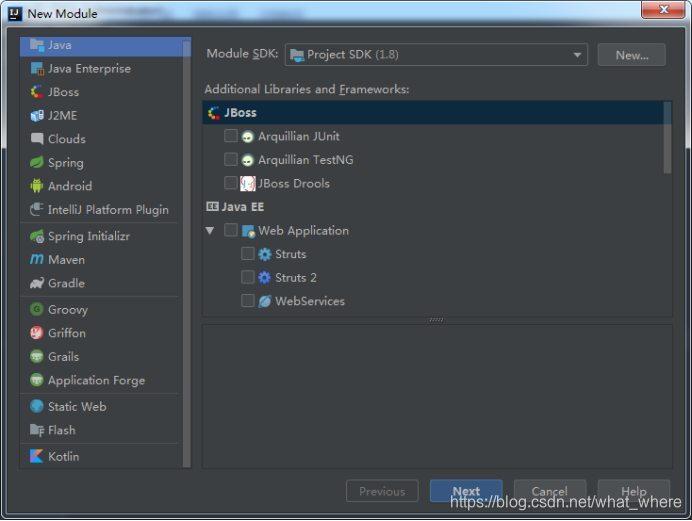This screenshot has width=692, height=521.
Task: Enable the WebServices checkbox
Action: (x=248, y=300)
